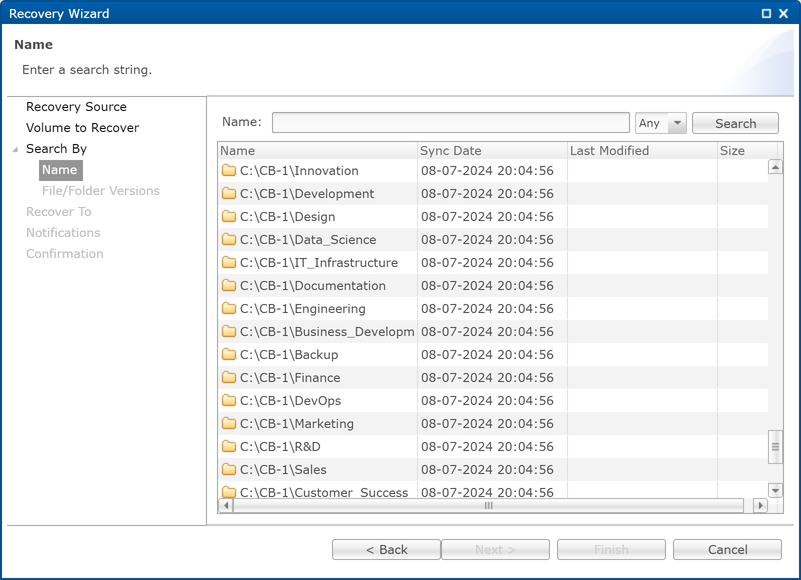Click the folder icon for C:\CB-1\DevOps
Viewport: 801px width, 580px height.
(x=229, y=400)
